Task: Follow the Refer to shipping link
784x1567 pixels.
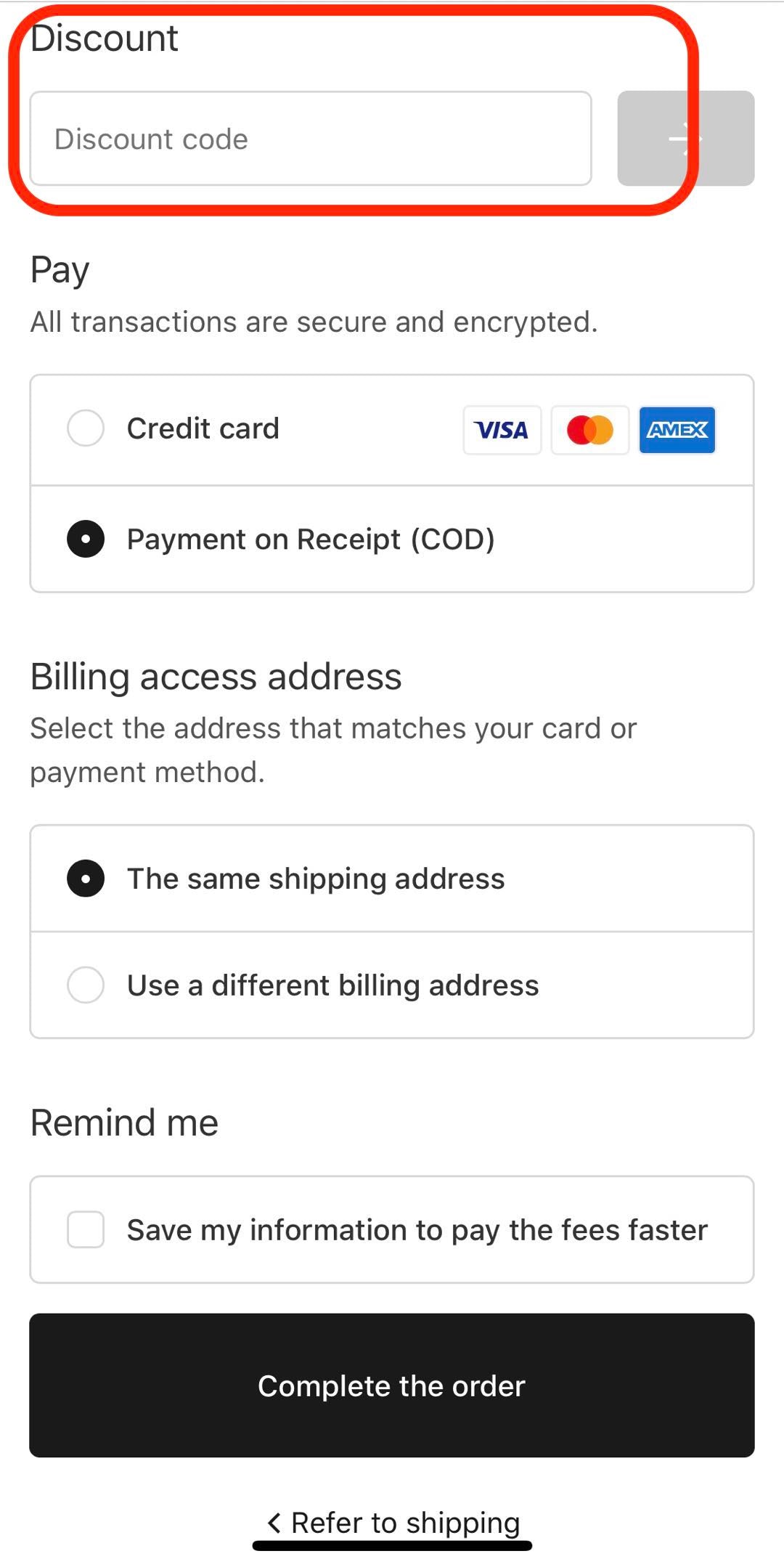Action: [x=405, y=1522]
